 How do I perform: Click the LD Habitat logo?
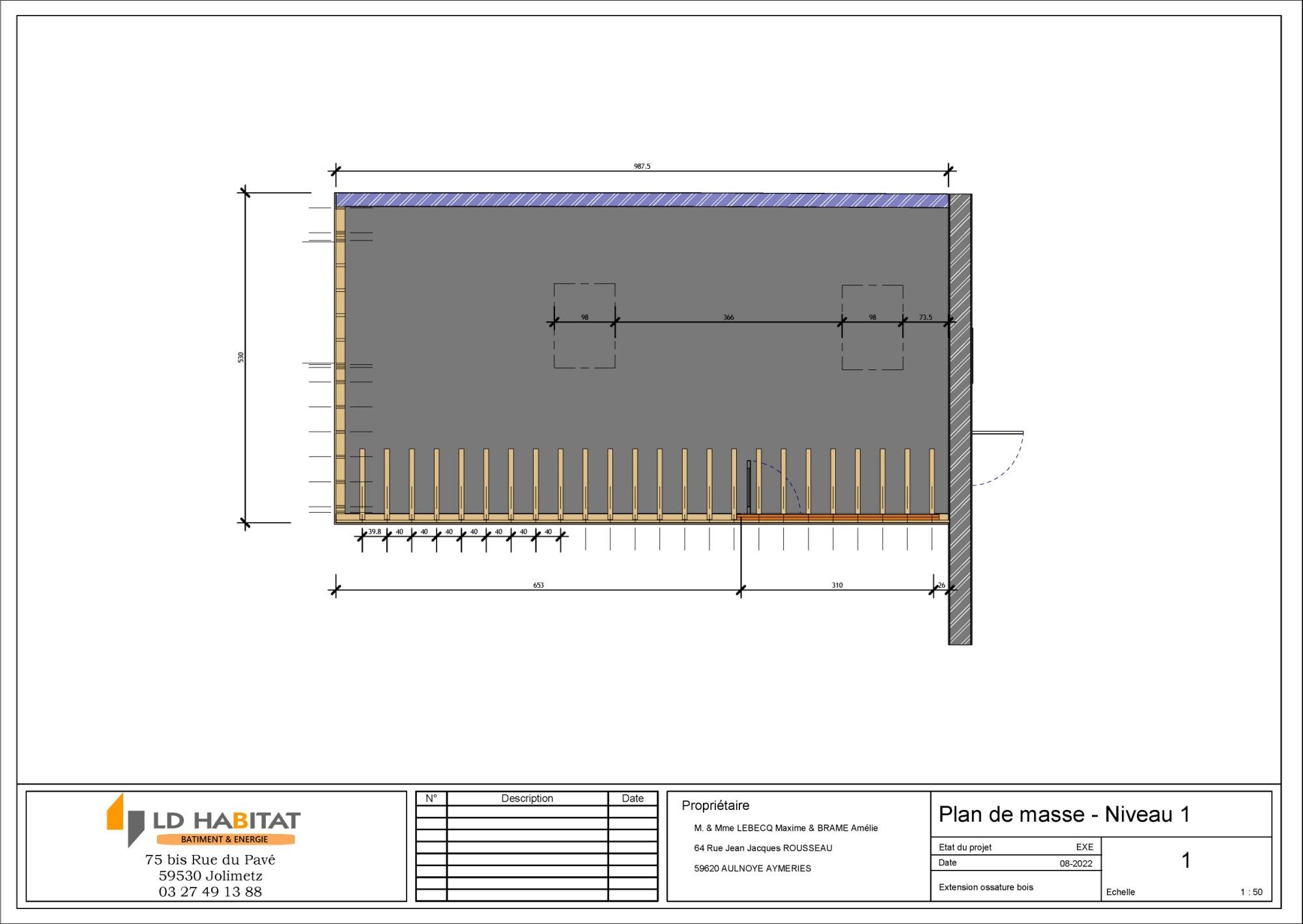[x=204, y=820]
